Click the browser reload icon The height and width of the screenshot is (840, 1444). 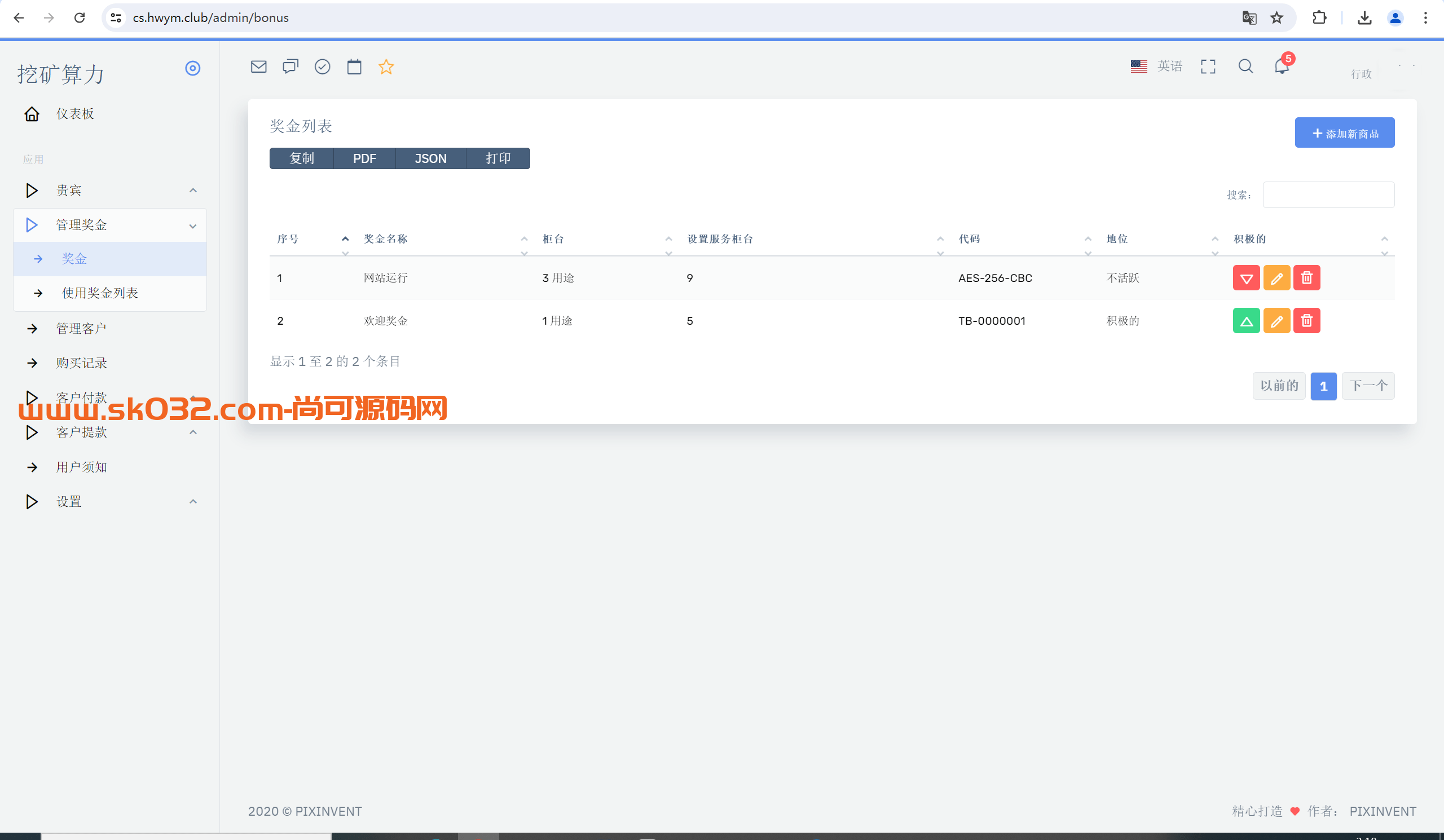click(x=80, y=17)
